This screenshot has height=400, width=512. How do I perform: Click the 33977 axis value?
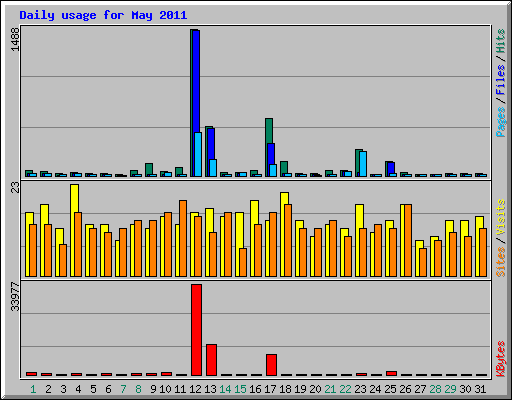15,296
